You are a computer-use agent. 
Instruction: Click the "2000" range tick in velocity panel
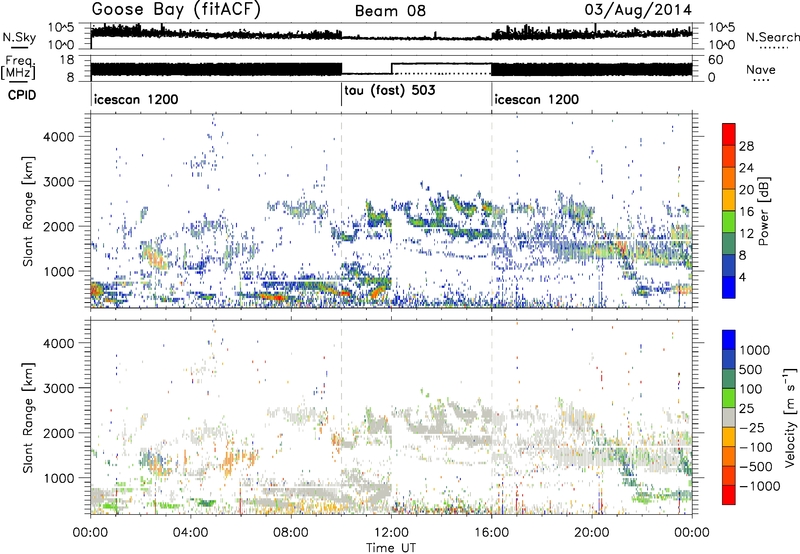[58, 433]
